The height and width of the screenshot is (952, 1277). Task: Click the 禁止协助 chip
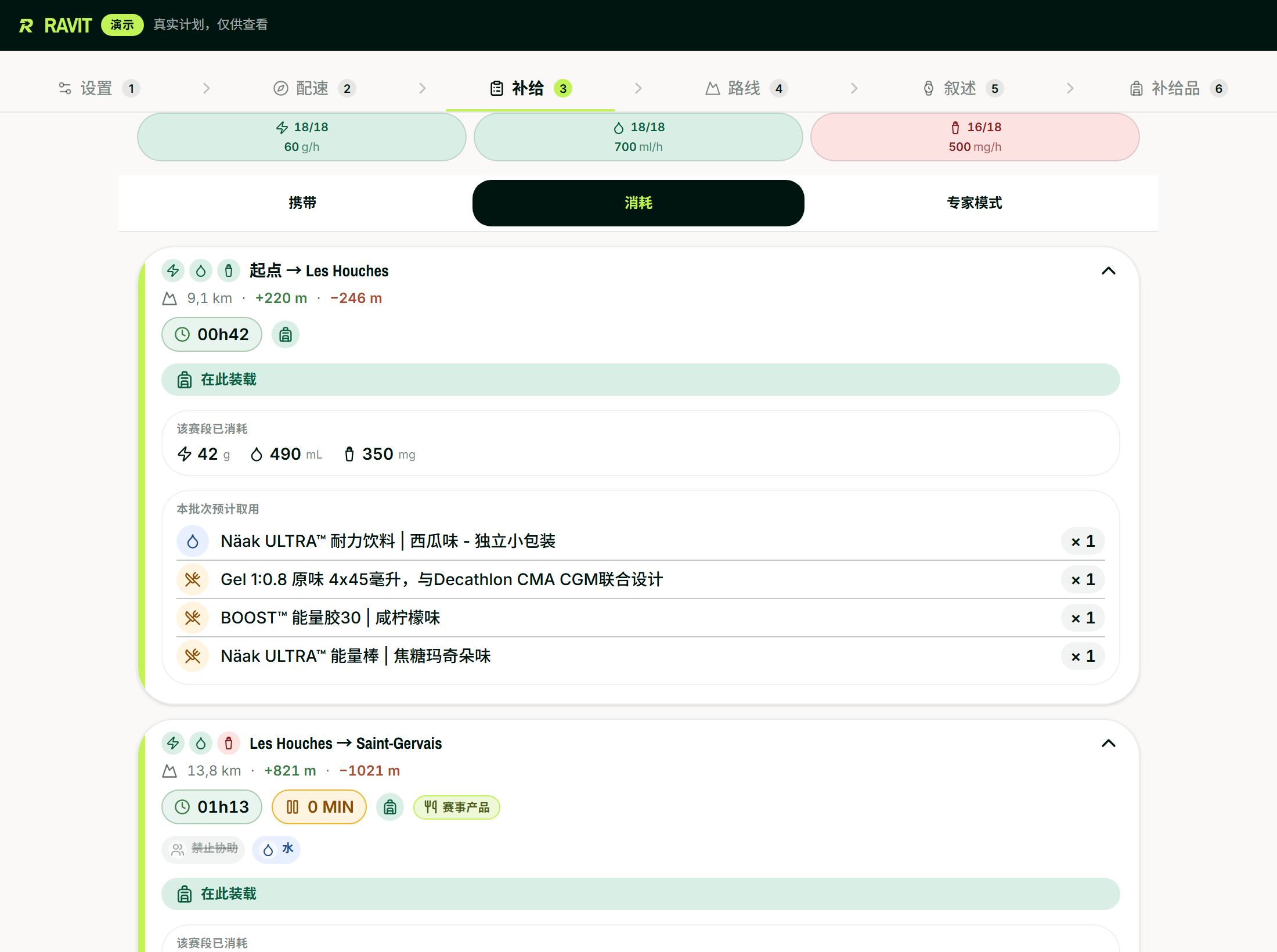(203, 849)
